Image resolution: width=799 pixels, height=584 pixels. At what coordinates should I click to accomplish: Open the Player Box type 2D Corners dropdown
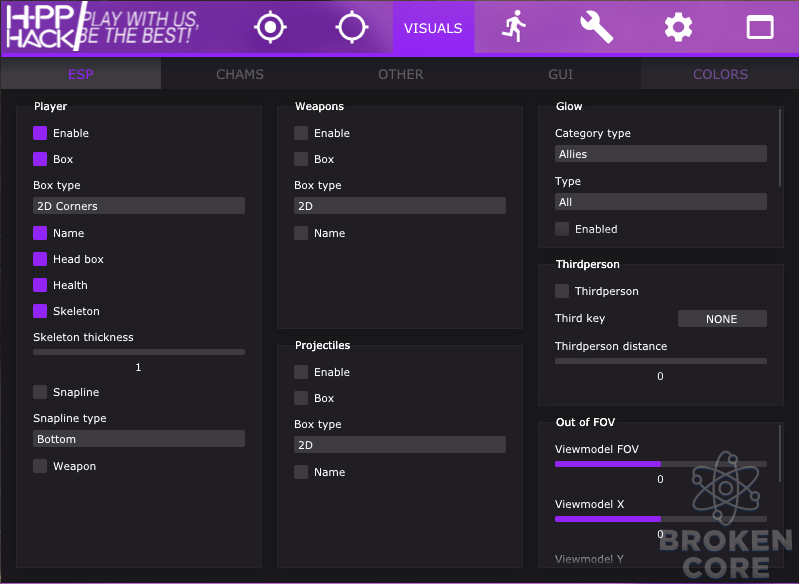point(139,206)
